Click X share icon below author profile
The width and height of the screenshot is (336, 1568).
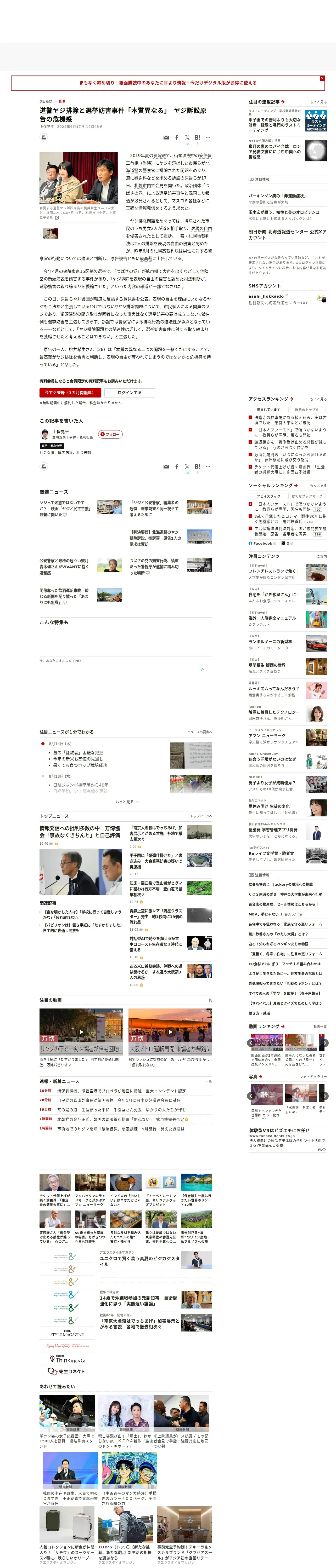click(187, 466)
